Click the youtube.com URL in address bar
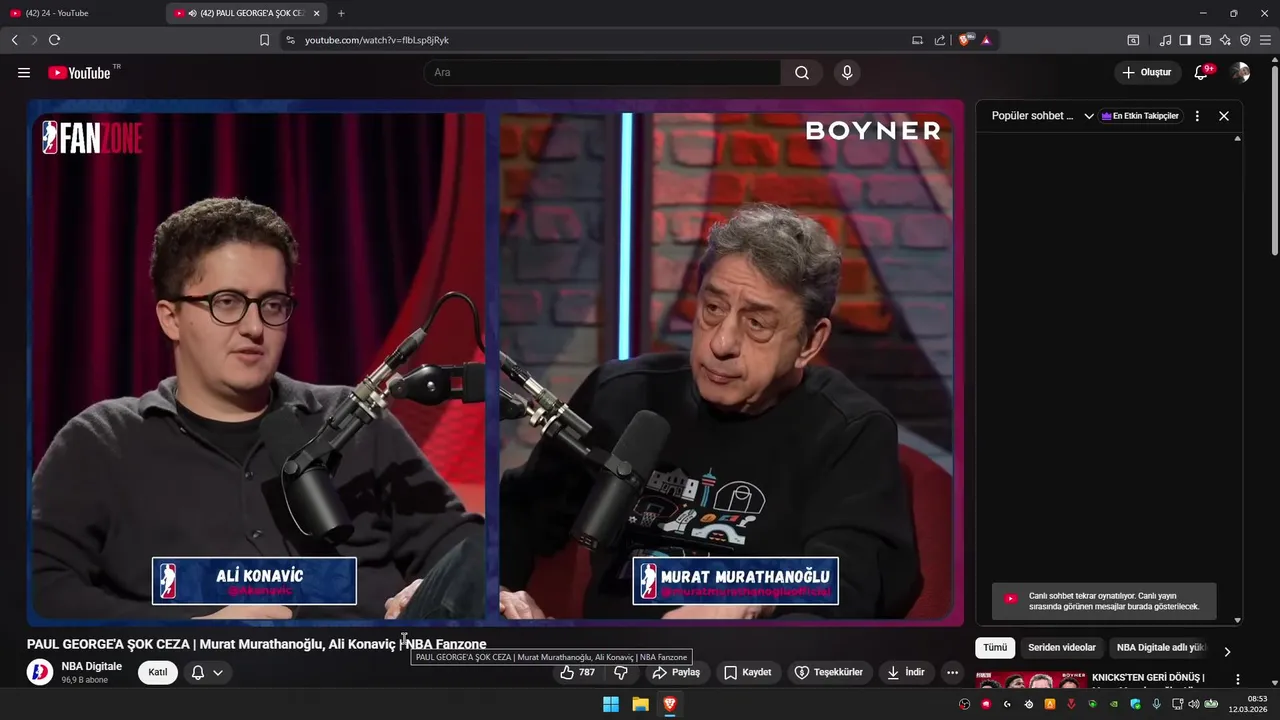The height and width of the screenshot is (720, 1280). click(x=377, y=40)
